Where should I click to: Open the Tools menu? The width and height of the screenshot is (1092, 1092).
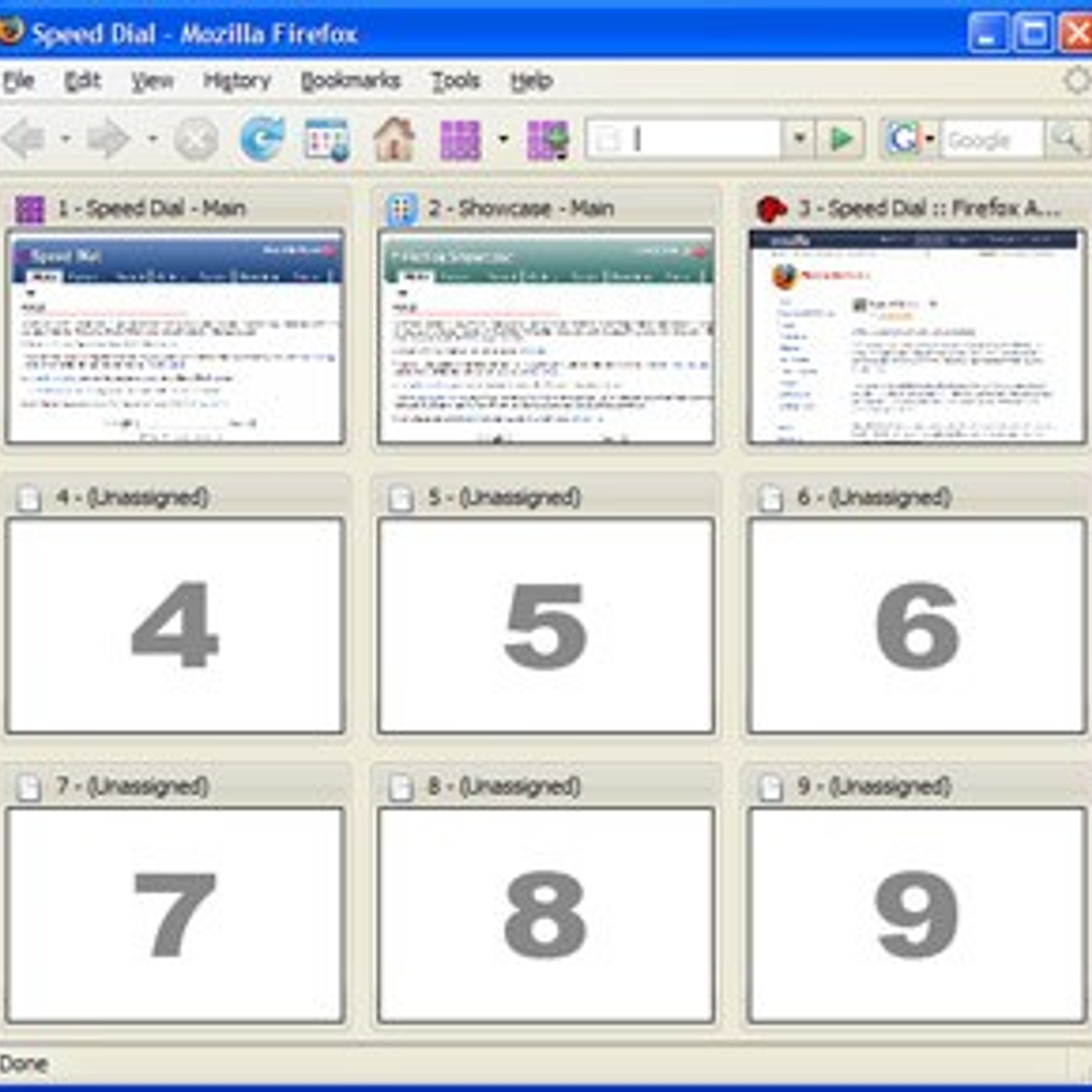[455, 81]
